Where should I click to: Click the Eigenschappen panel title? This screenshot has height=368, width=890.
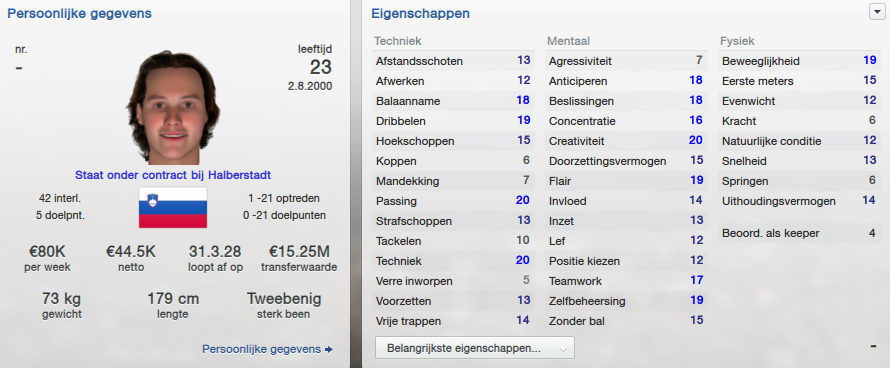pyautogui.click(x=421, y=14)
